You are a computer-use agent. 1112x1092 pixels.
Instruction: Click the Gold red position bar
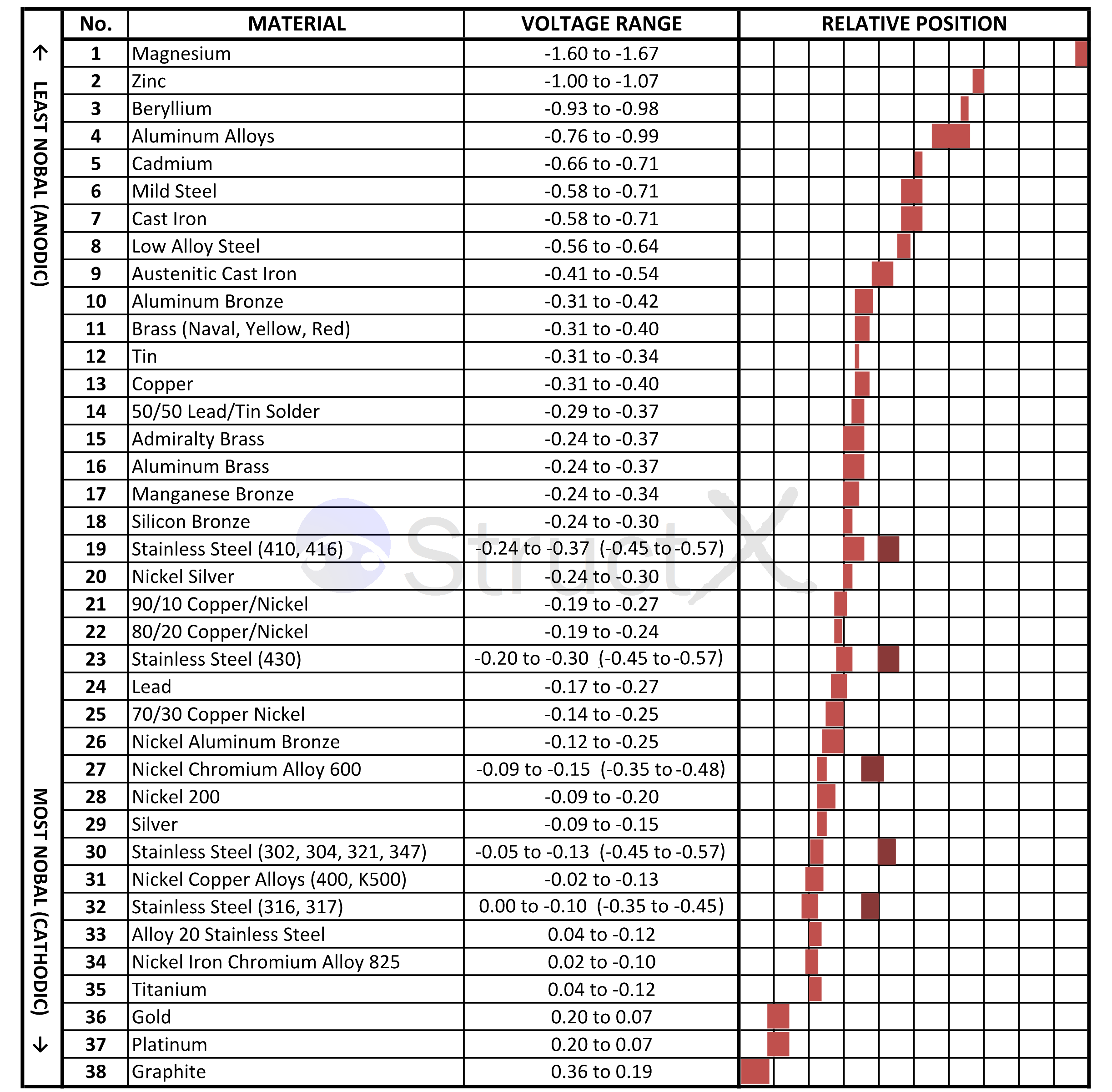tap(778, 1016)
